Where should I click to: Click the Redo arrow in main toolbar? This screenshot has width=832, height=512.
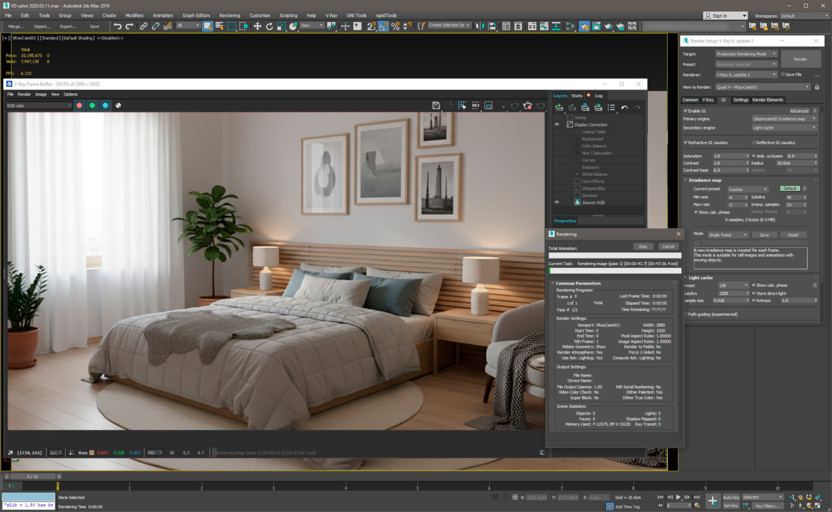[130, 26]
